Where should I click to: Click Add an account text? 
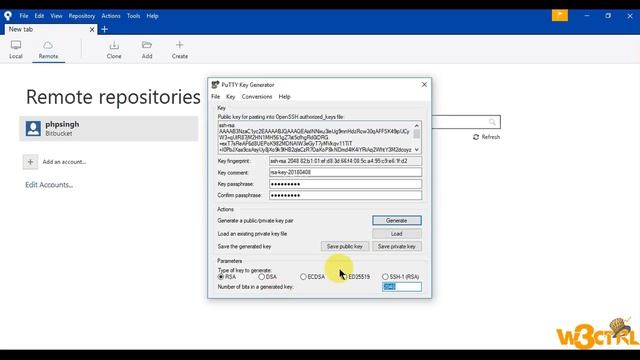tap(64, 162)
